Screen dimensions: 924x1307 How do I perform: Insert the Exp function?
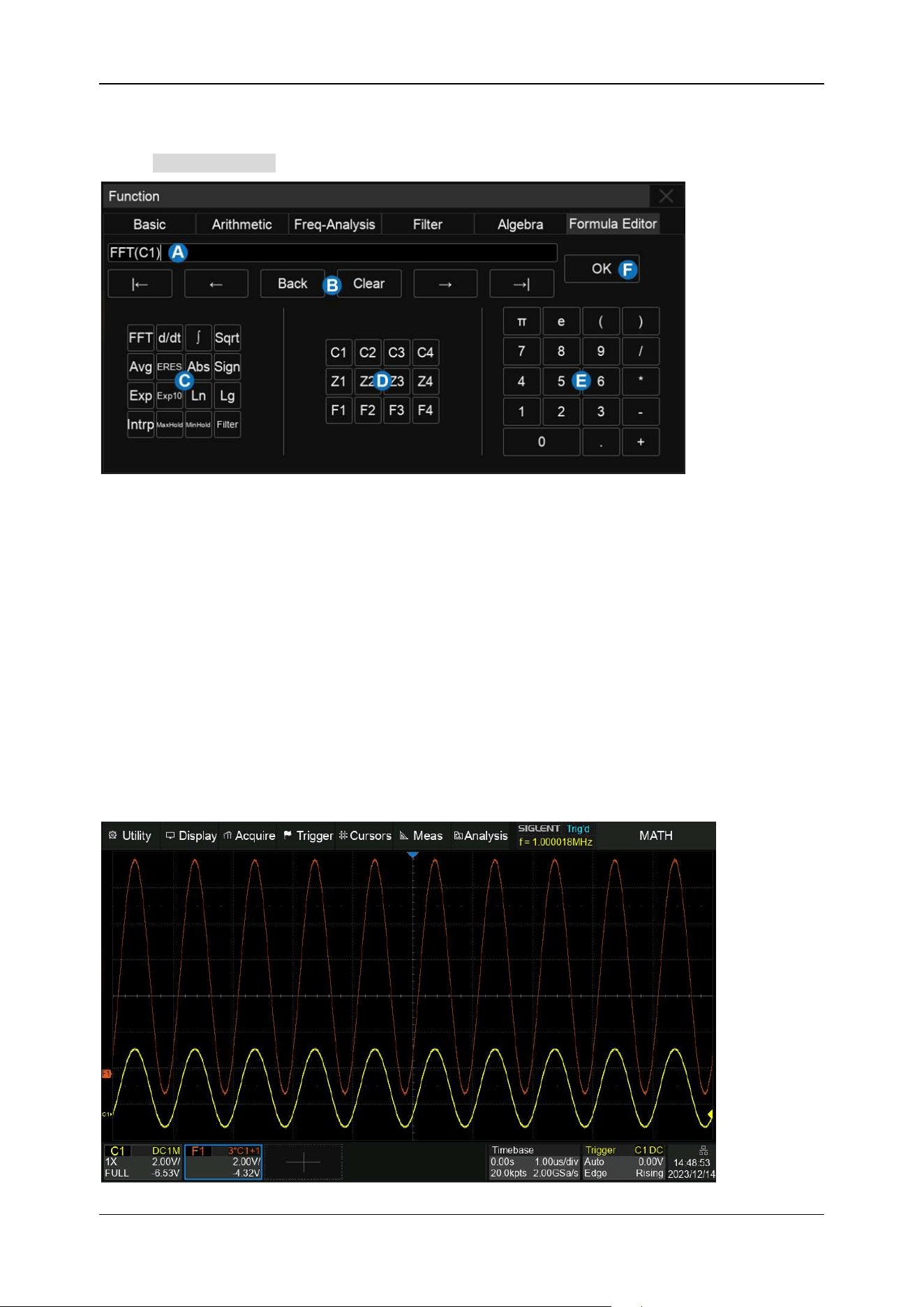pyautogui.click(x=140, y=396)
